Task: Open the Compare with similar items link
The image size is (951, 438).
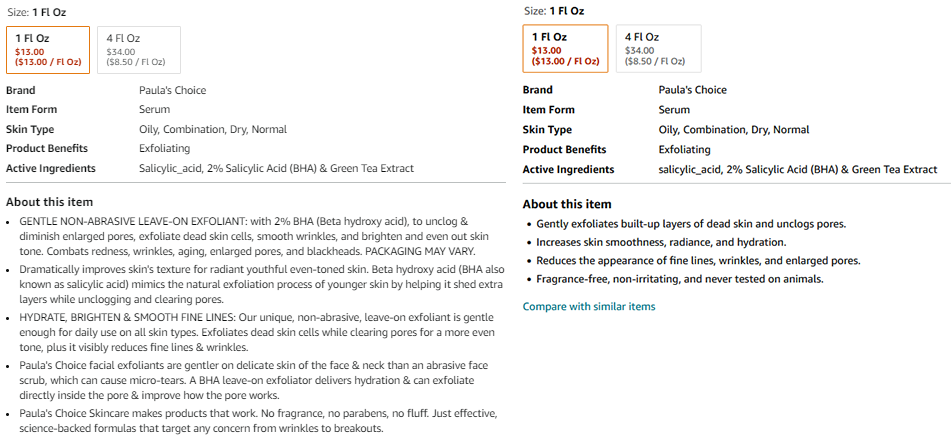Action: [x=589, y=306]
